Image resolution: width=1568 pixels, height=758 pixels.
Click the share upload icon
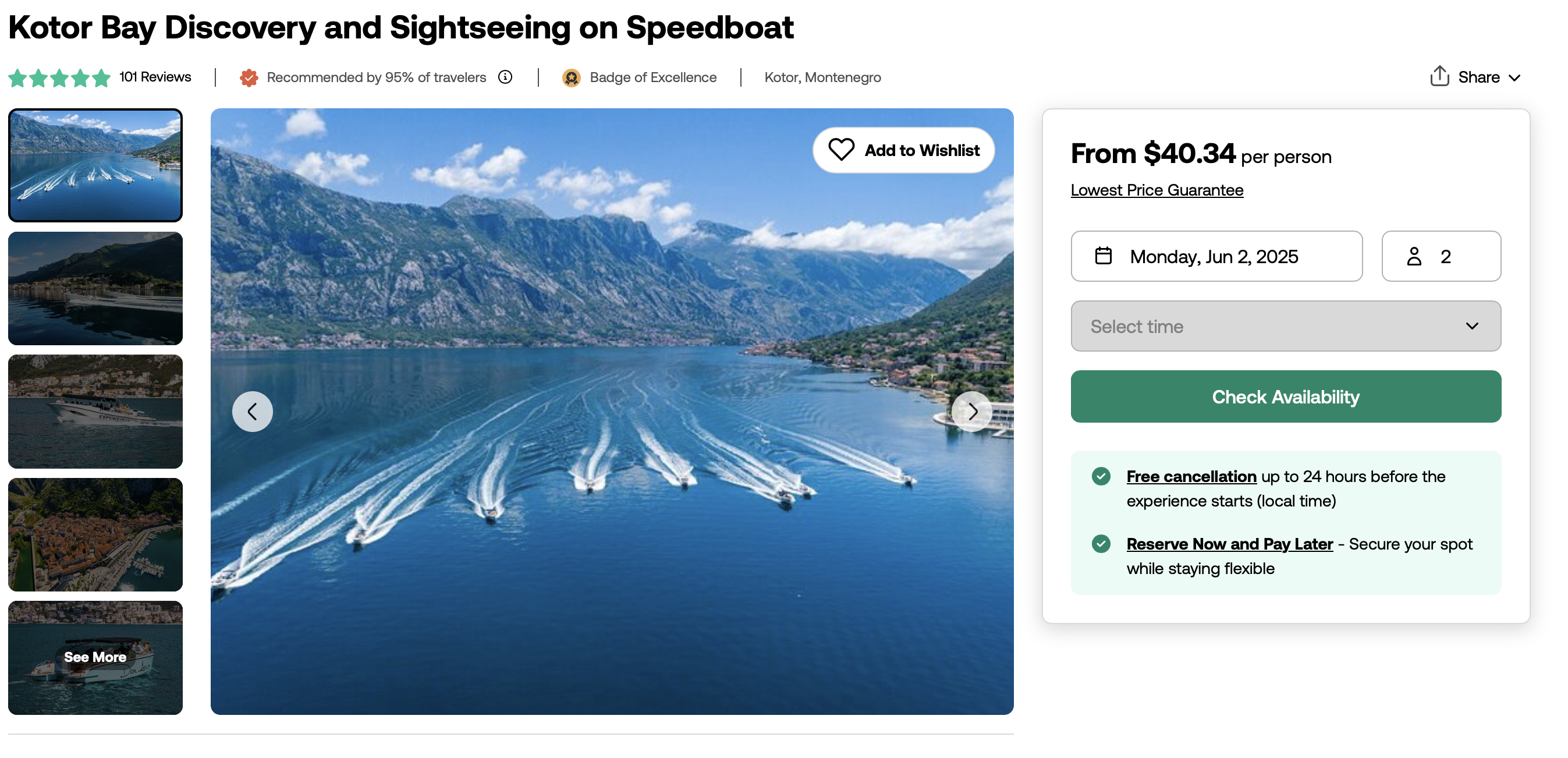[x=1439, y=76]
